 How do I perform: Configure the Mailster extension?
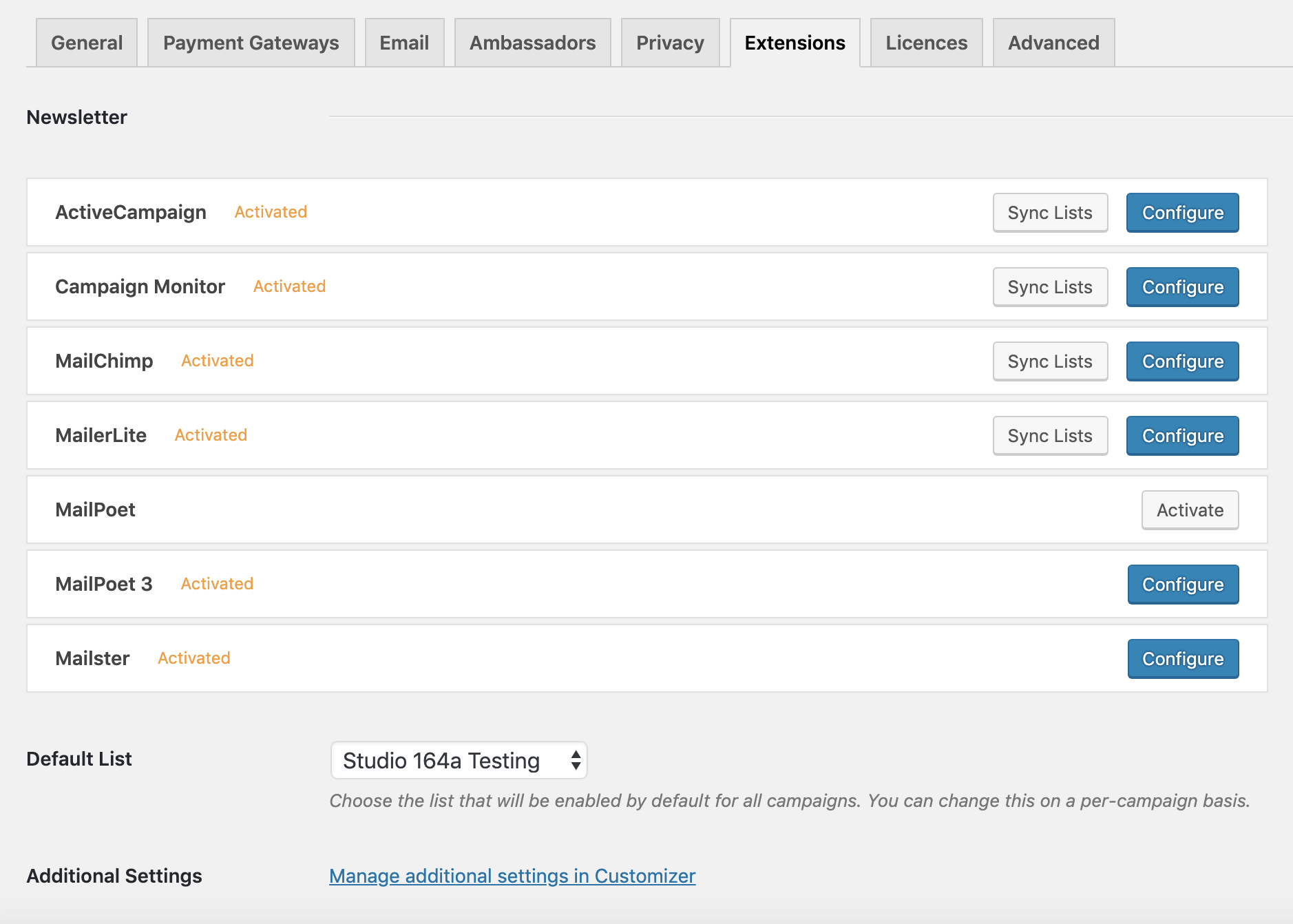click(1183, 659)
